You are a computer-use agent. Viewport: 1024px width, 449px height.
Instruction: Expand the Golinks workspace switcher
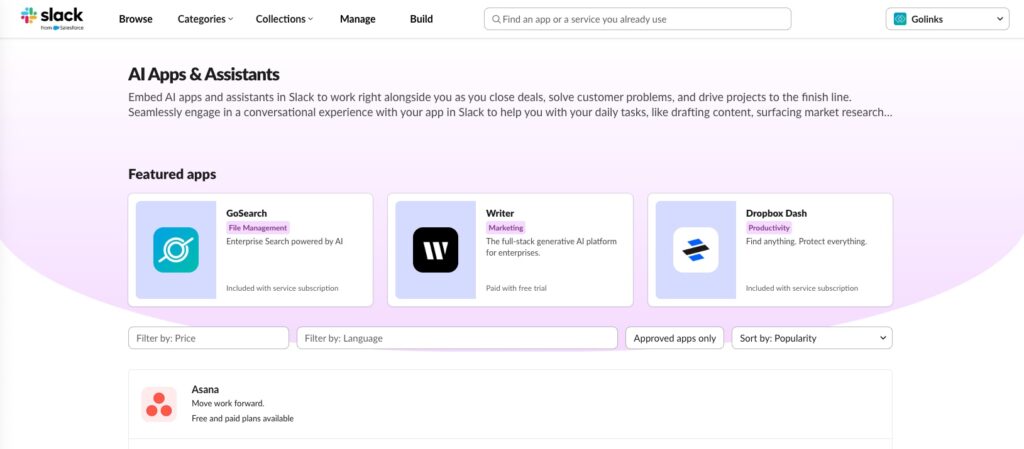click(947, 19)
